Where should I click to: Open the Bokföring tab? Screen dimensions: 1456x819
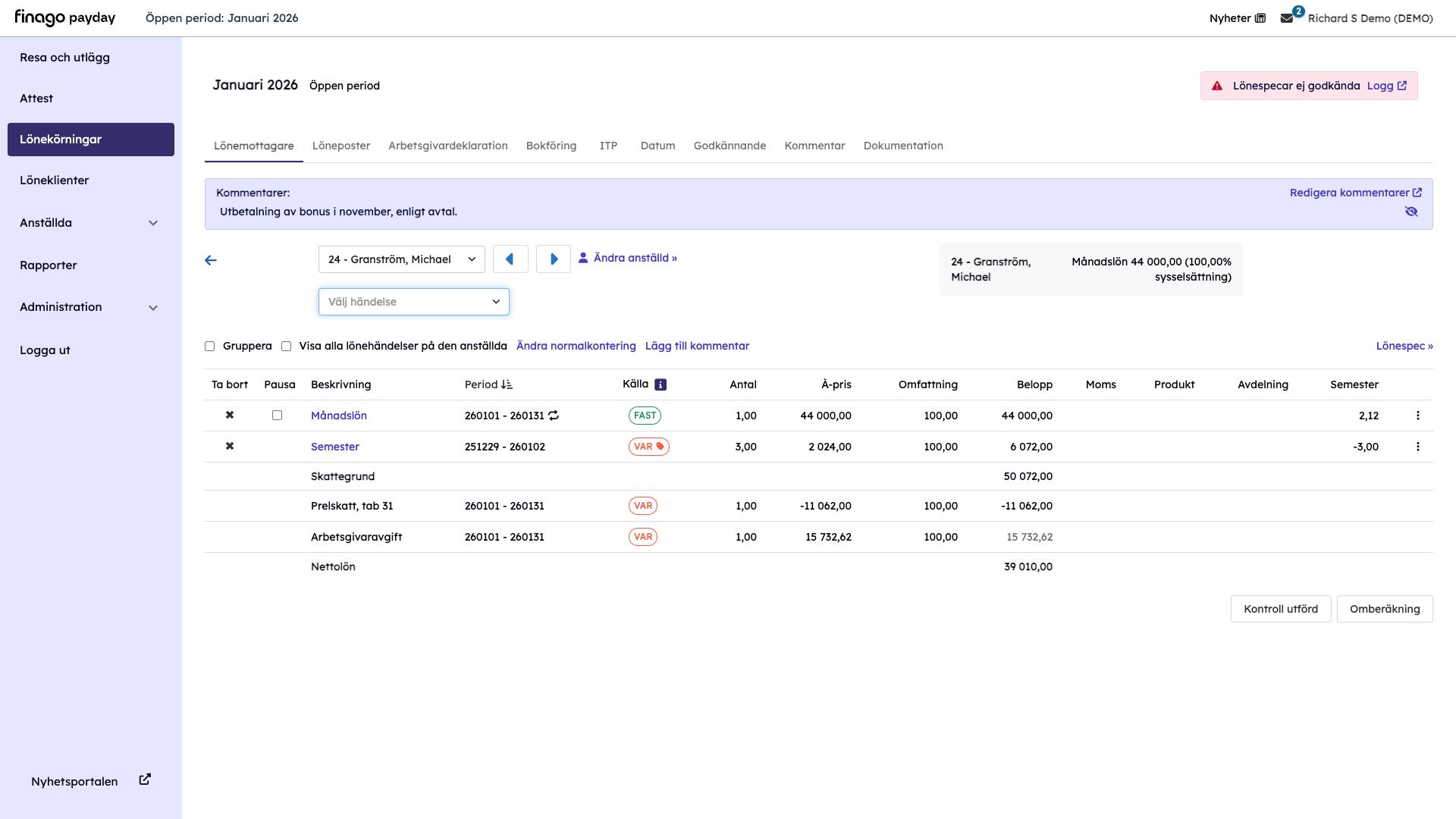551,146
